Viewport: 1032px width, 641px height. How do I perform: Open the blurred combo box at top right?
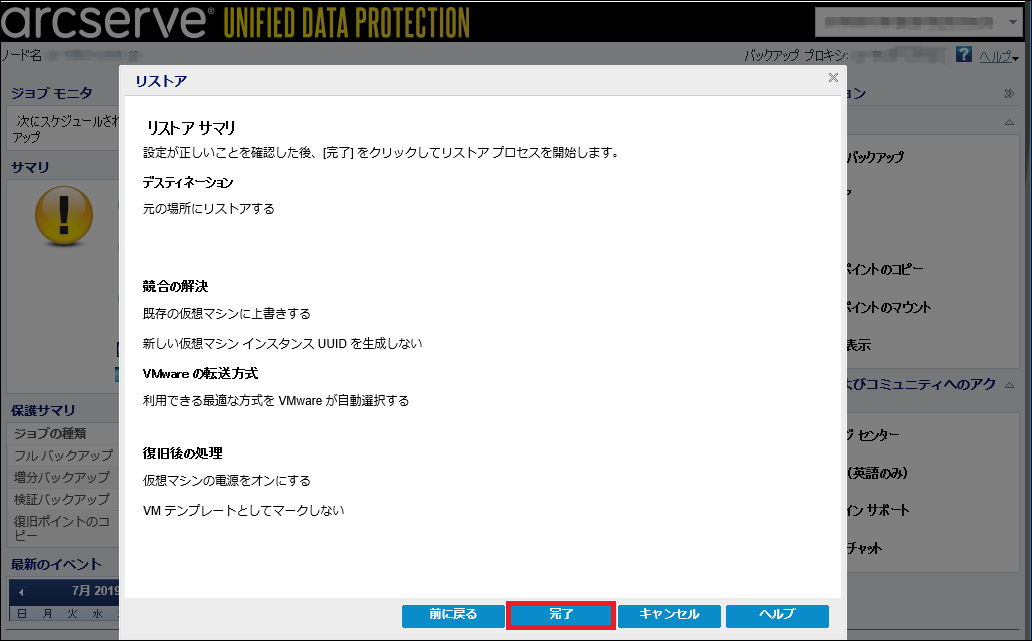pyautogui.click(x=918, y=22)
